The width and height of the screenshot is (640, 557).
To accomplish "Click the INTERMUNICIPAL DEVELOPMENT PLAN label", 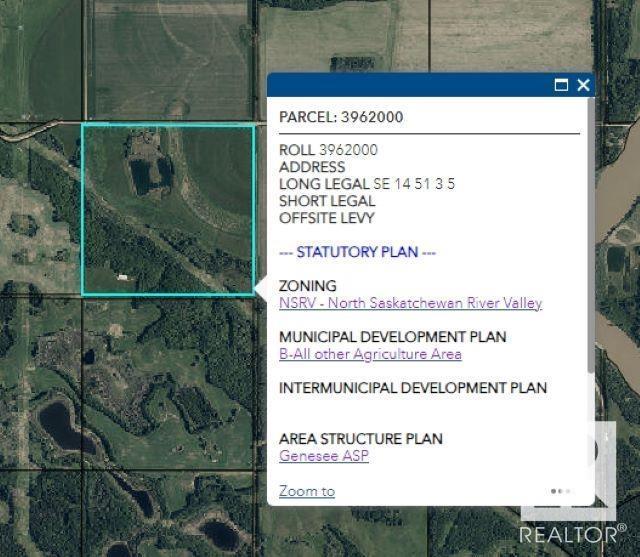I will pyautogui.click(x=412, y=388).
